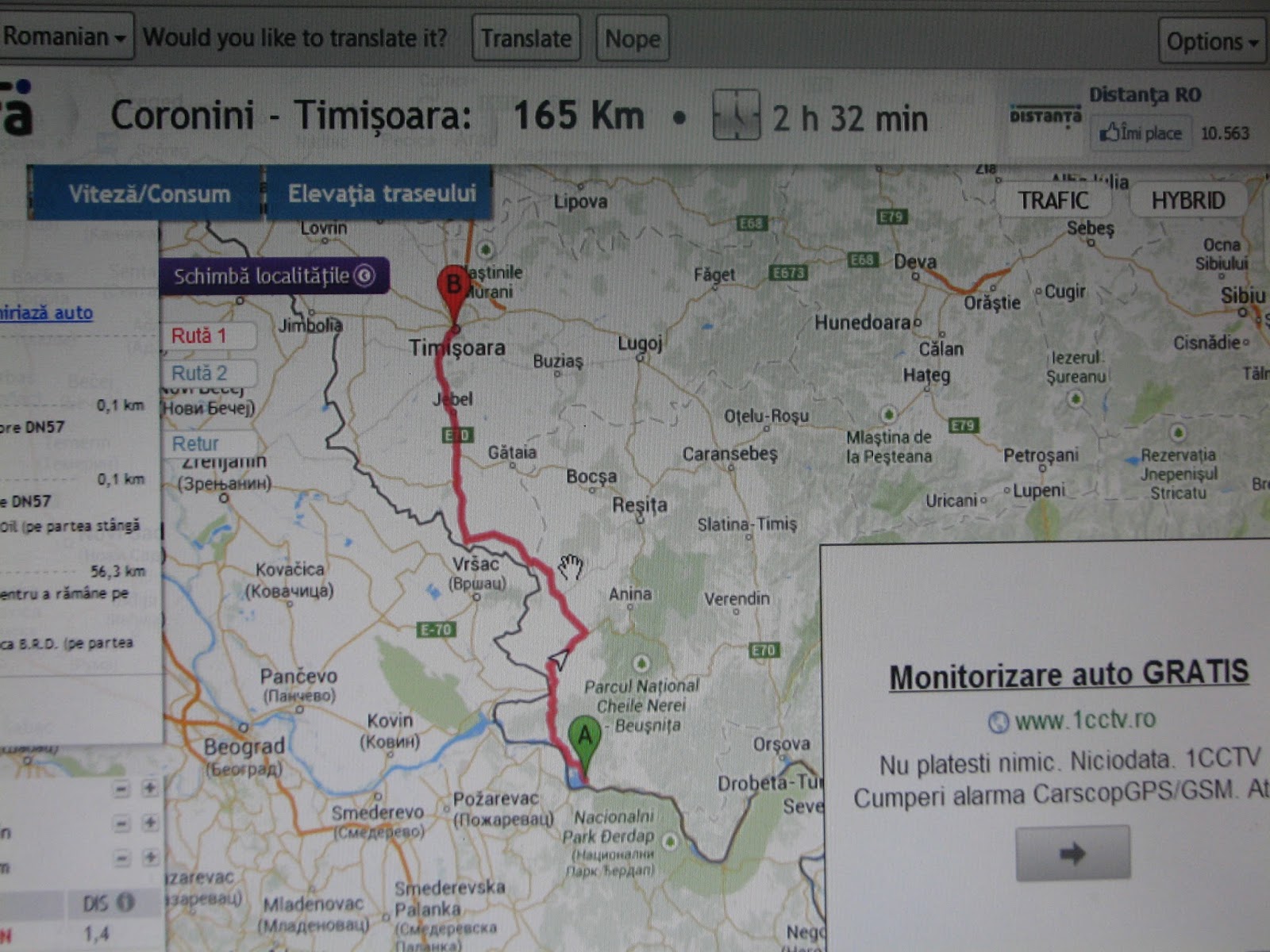This screenshot has height=952, width=1270.
Task: Select Rută 1
Action: (210, 336)
